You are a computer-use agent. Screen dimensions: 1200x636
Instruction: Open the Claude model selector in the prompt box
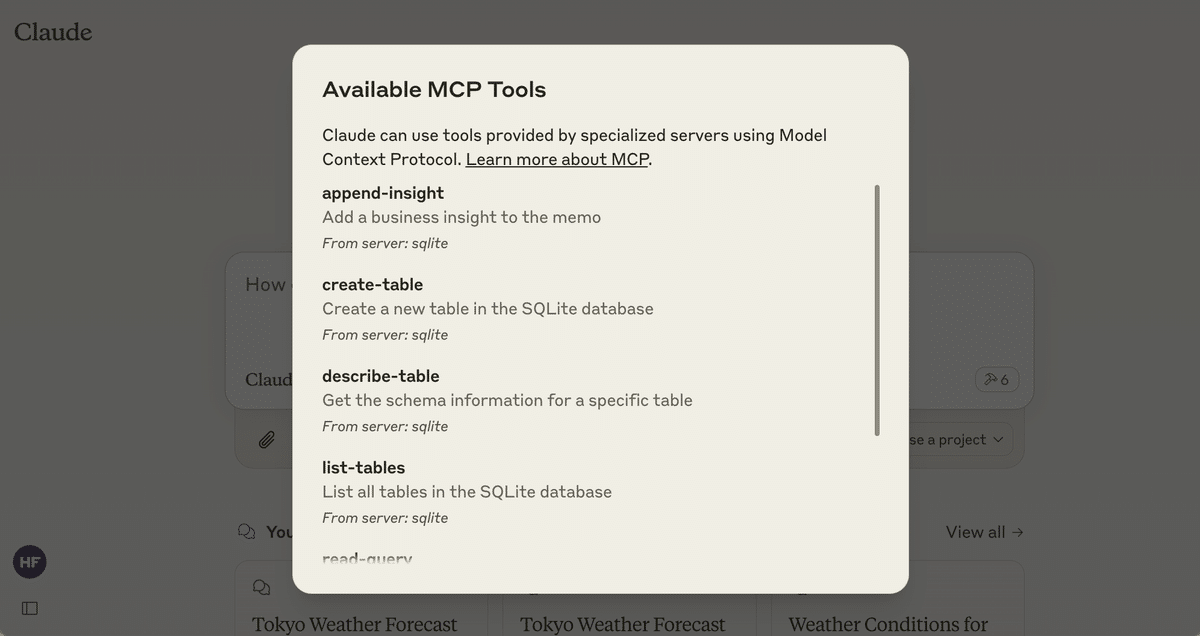268,380
